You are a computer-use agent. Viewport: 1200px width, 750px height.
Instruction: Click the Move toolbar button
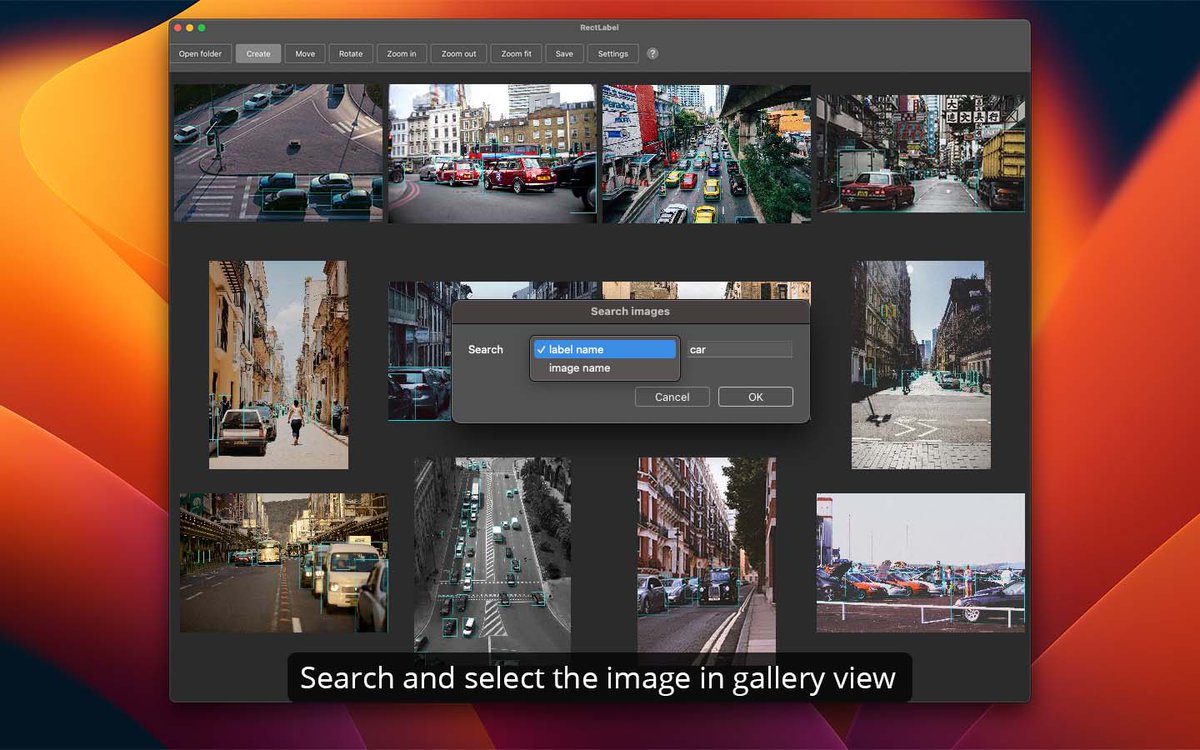[x=305, y=54]
